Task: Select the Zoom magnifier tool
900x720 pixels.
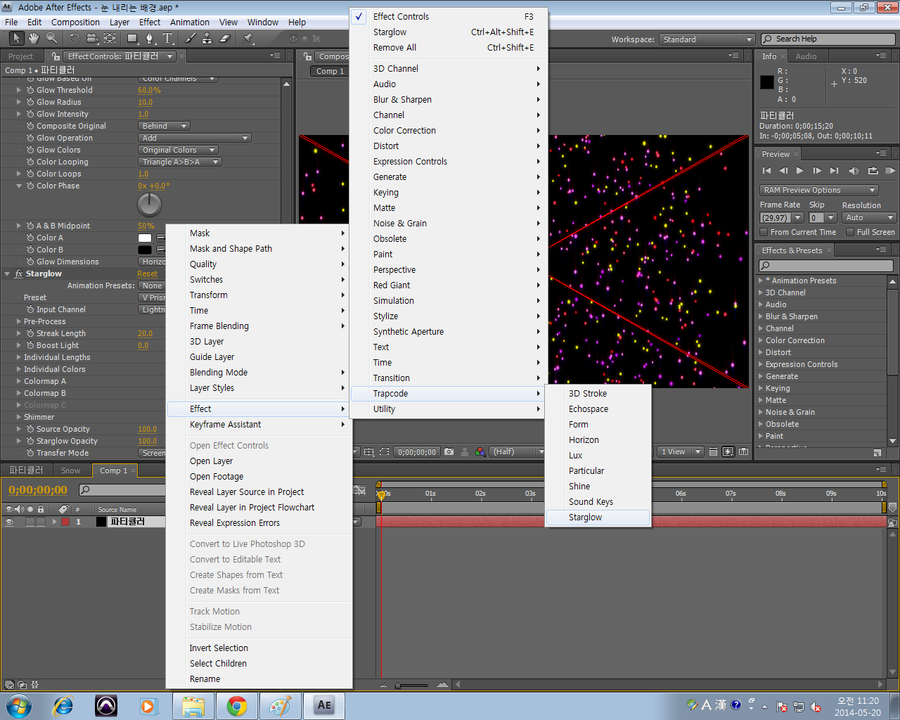Action: point(52,38)
